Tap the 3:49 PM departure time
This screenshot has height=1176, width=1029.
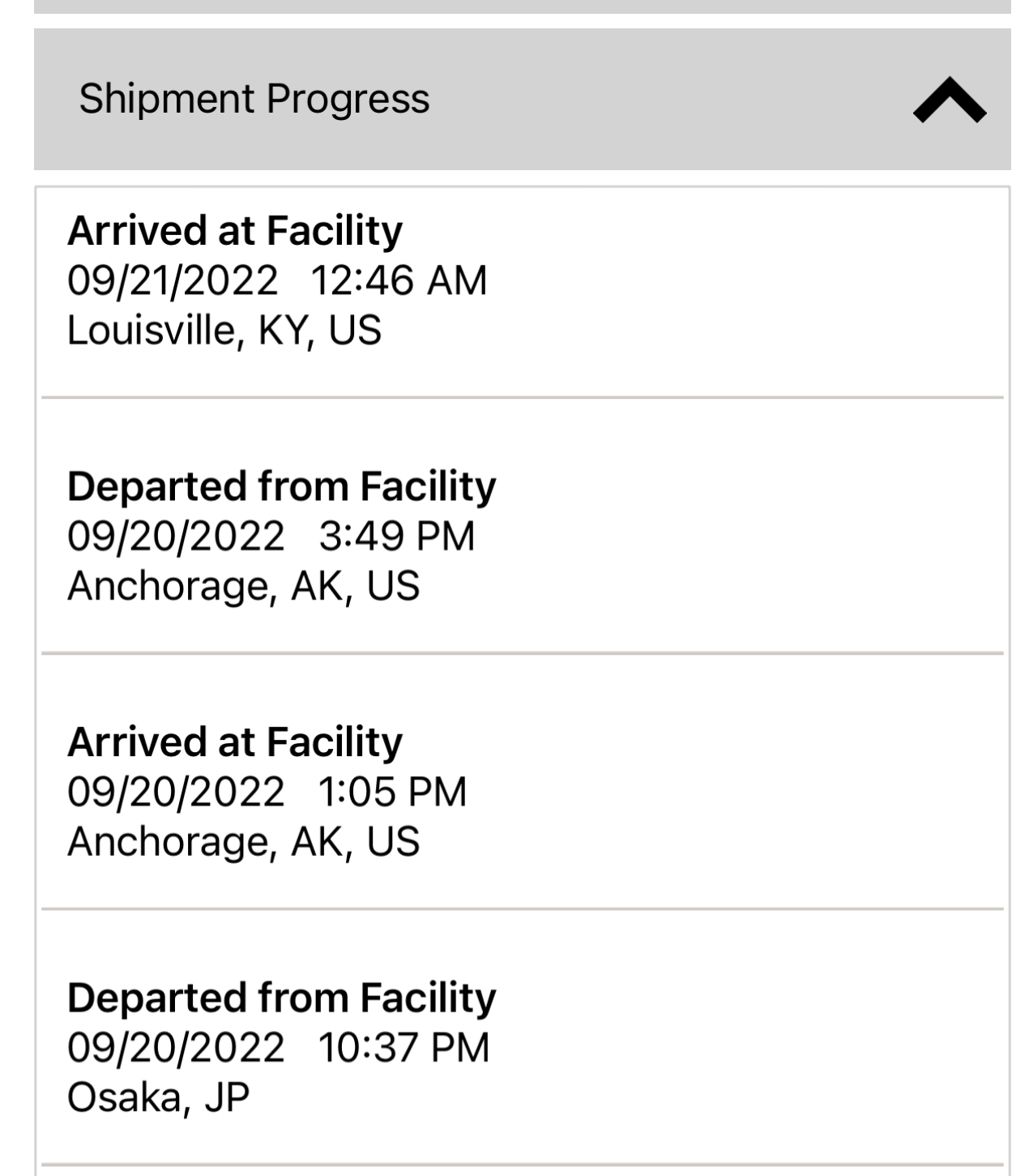(396, 537)
